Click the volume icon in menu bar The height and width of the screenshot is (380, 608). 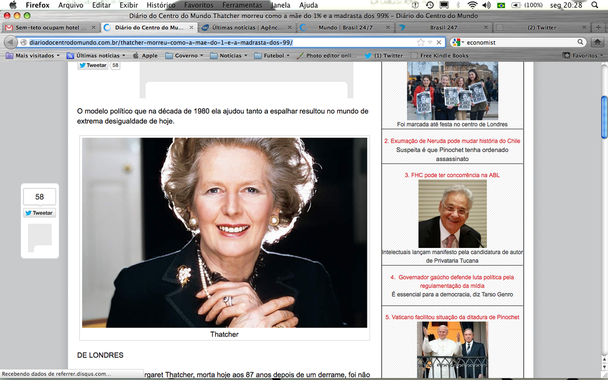(x=486, y=5)
